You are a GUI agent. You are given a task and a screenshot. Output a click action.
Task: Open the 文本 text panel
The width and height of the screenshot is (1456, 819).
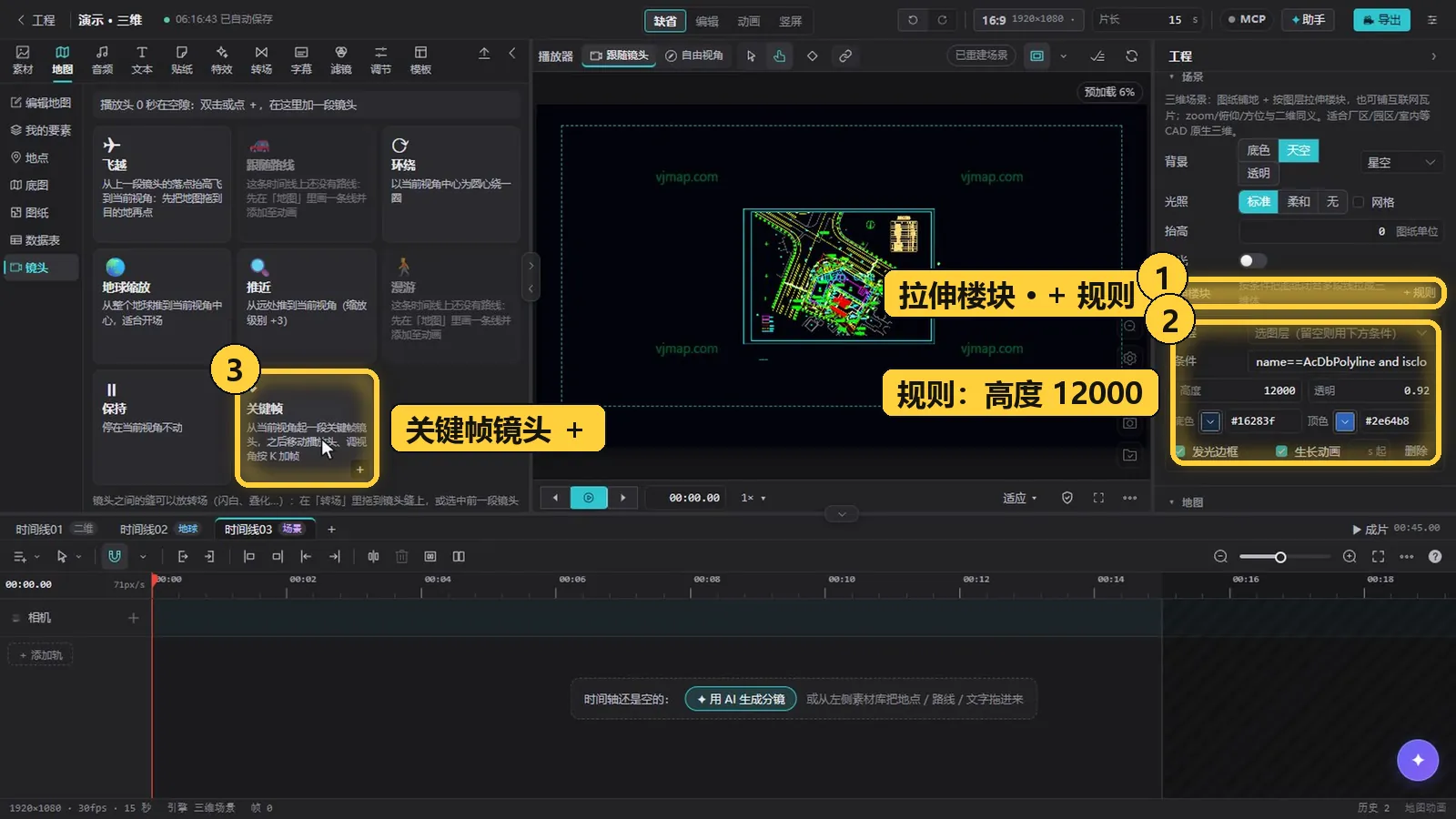pyautogui.click(x=142, y=60)
